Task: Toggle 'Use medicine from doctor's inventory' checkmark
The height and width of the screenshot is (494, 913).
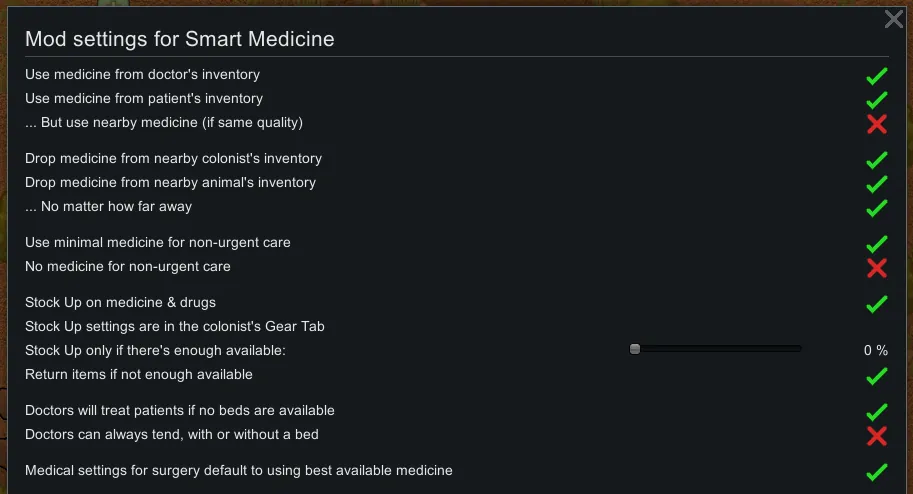Action: pyautogui.click(x=876, y=75)
